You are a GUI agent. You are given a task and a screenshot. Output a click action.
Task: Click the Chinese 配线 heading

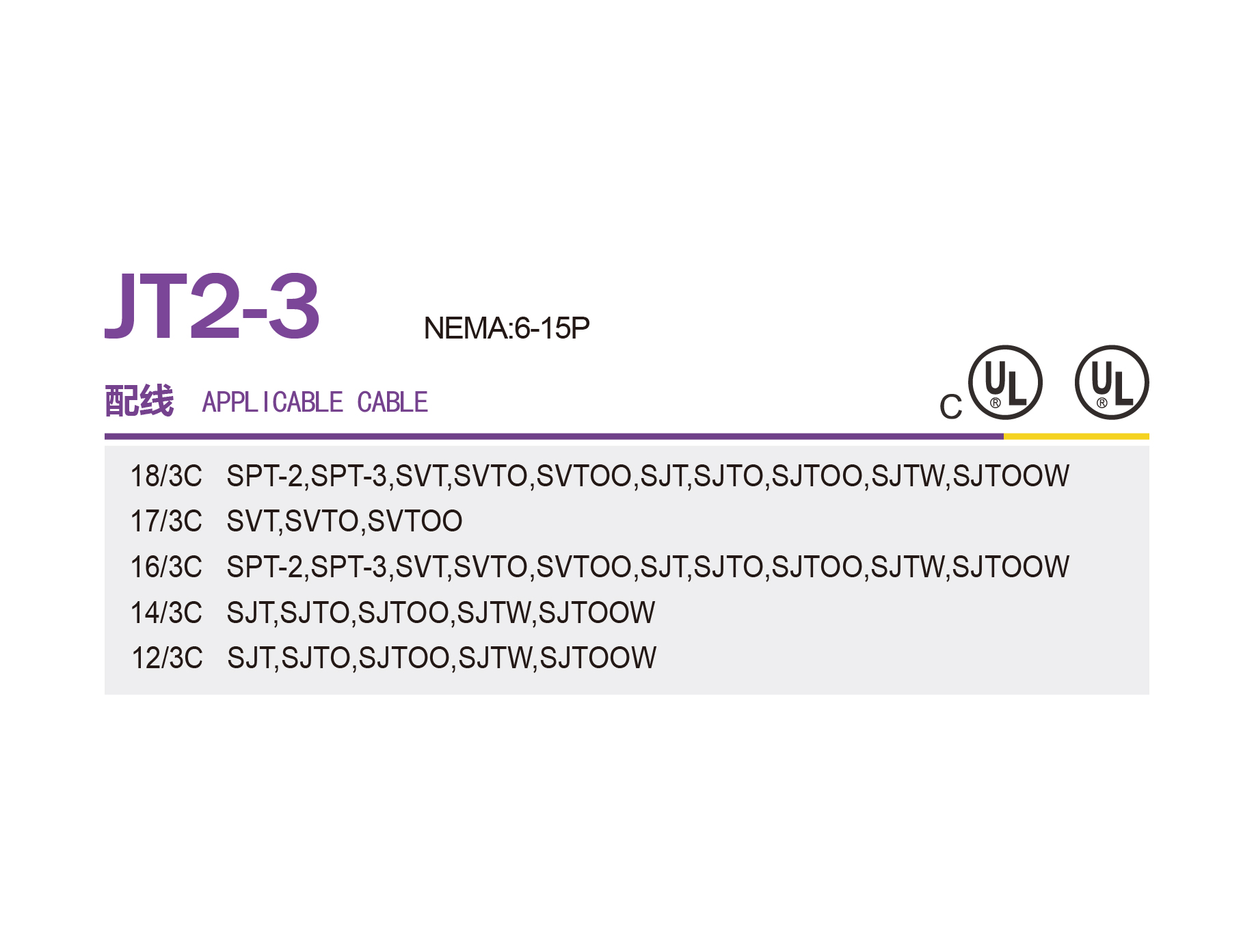(139, 401)
